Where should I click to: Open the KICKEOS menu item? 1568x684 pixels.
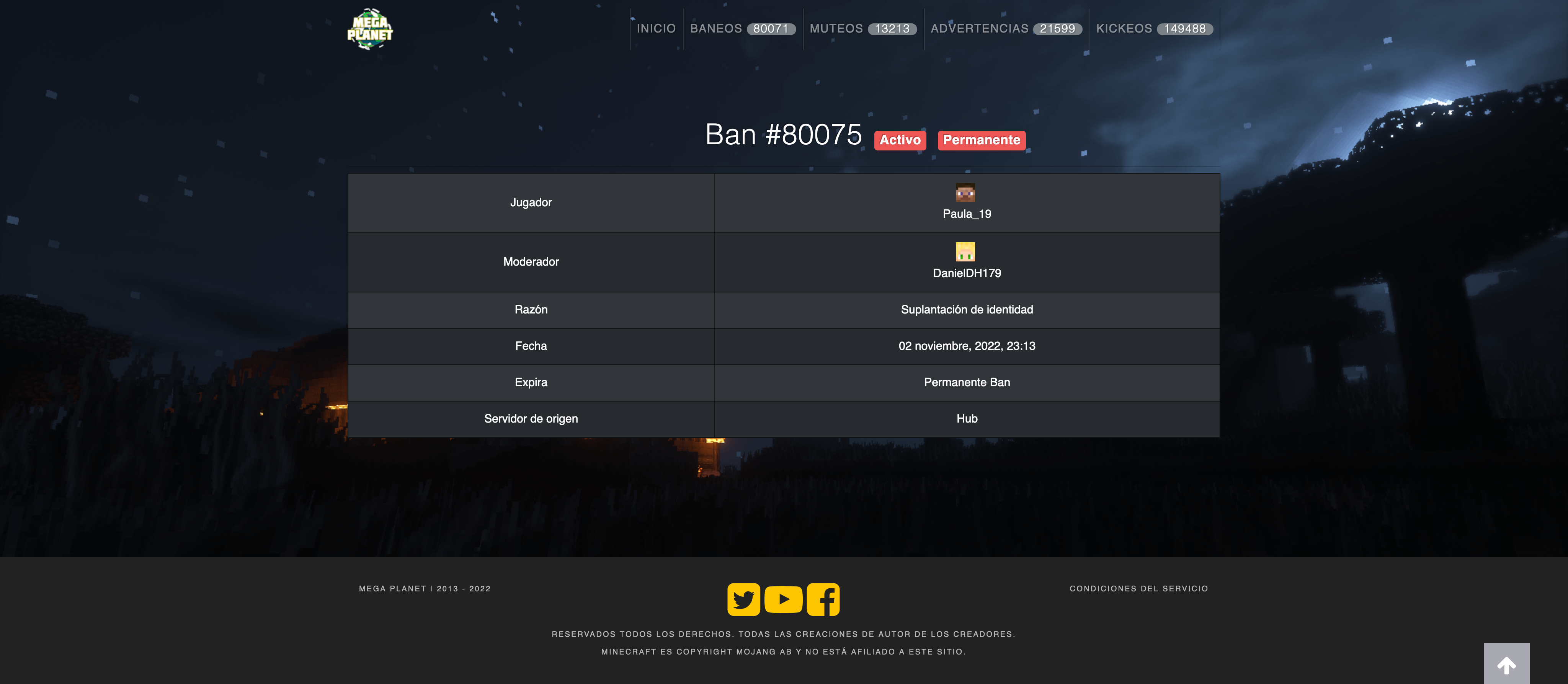(x=1124, y=29)
